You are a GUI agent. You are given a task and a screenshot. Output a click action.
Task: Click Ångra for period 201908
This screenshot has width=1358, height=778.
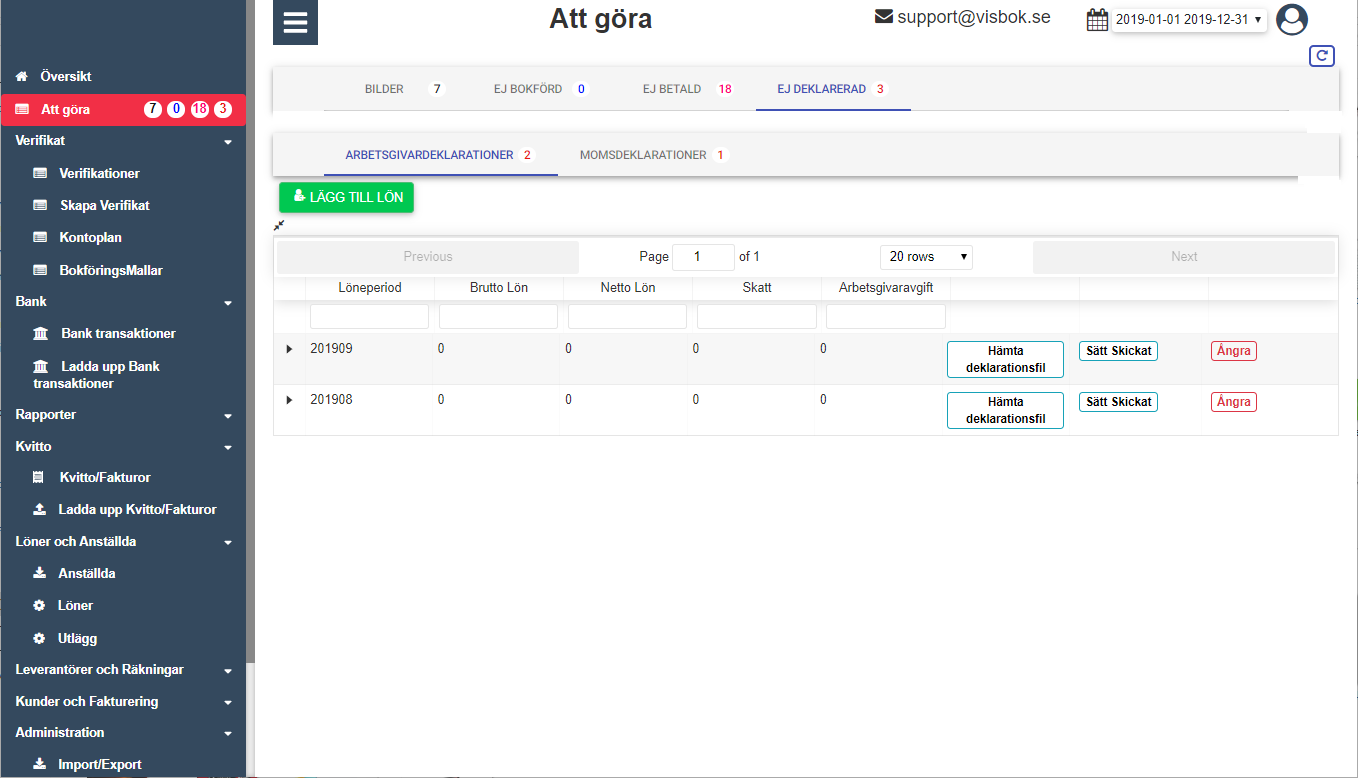click(1233, 402)
